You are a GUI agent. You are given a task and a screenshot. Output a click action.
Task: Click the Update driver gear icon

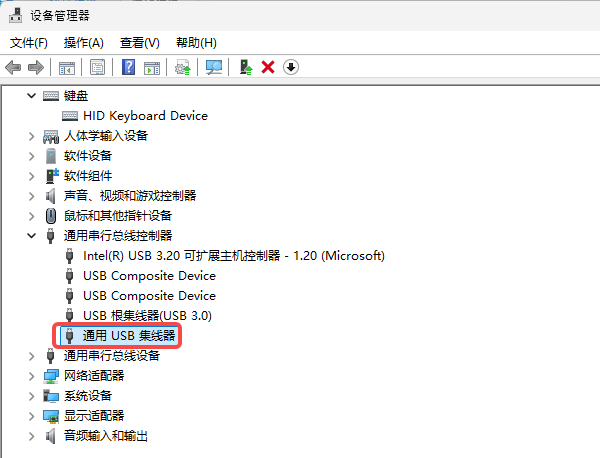pos(183,67)
